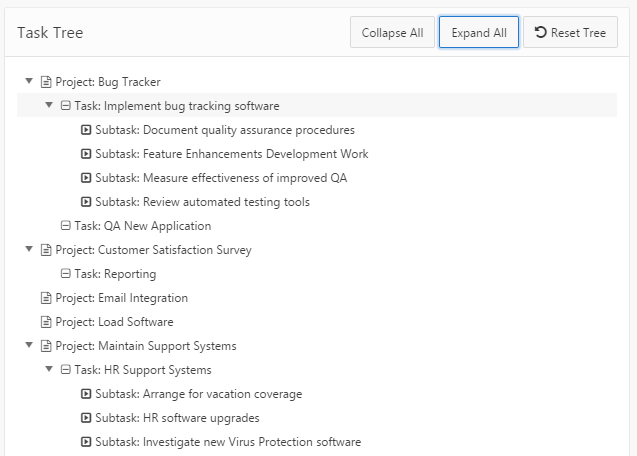Click the Reporting task icon

click(x=66, y=274)
